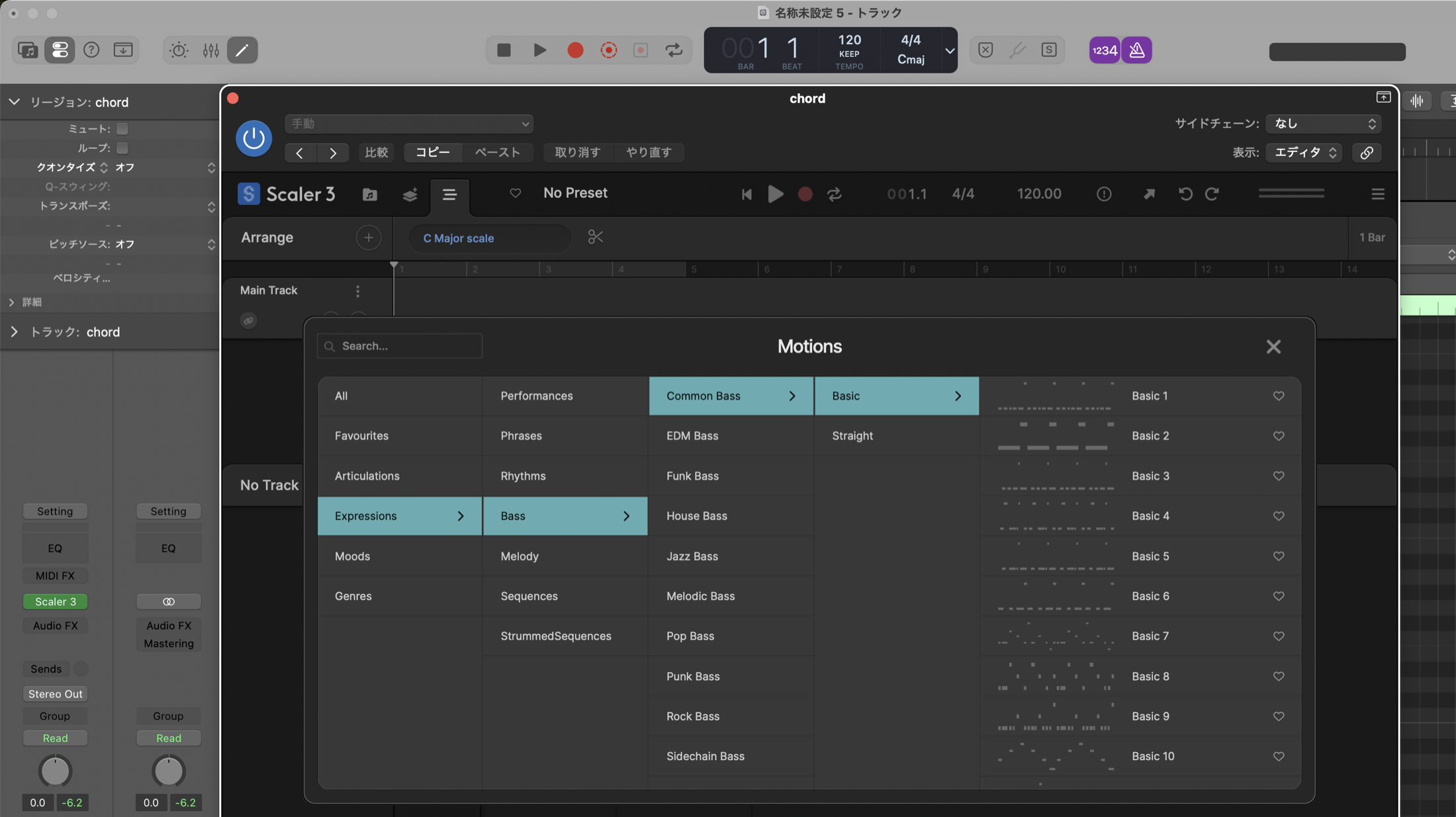
Task: Expand the トラック: chord section
Action: pos(14,332)
